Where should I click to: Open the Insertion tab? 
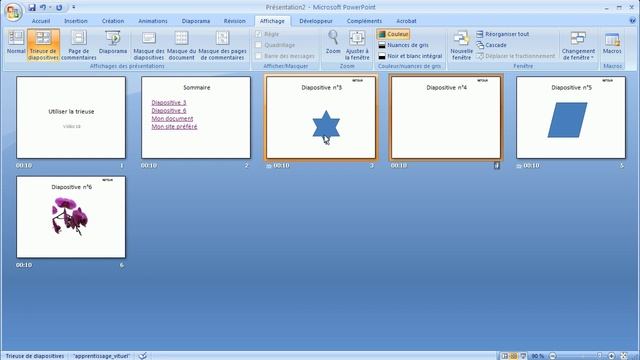(76, 21)
